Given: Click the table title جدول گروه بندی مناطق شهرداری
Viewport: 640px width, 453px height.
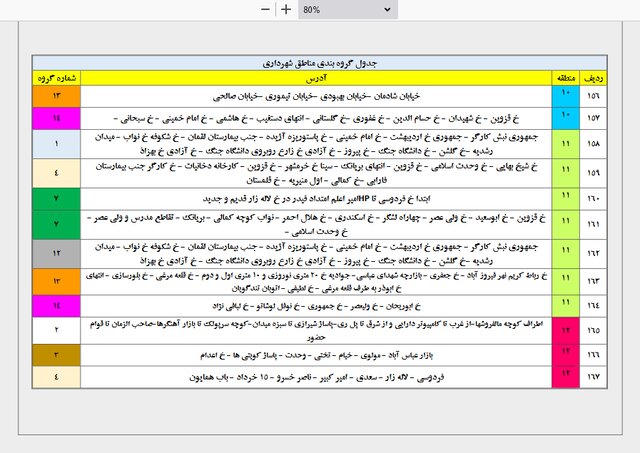Looking at the screenshot, I should point(318,62).
